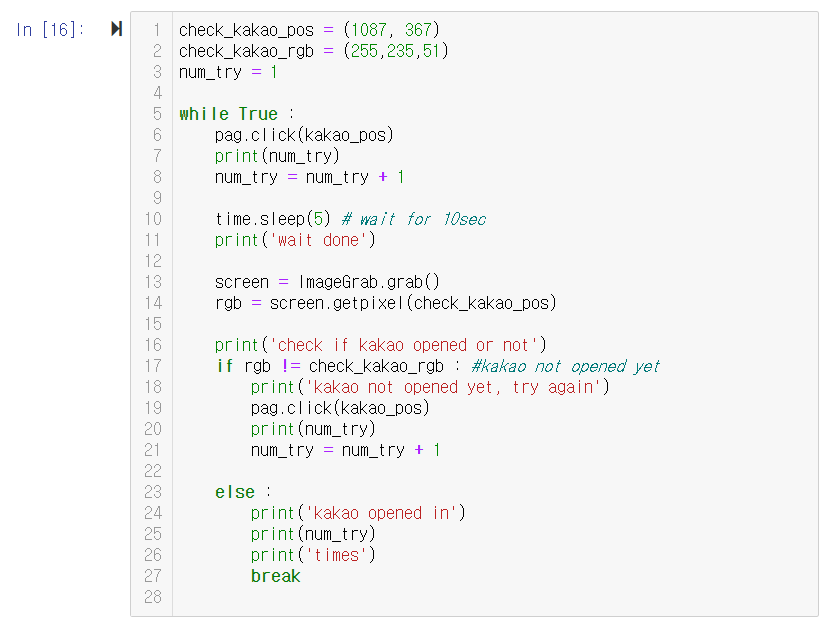This screenshot has height=627, width=828.
Task: Click print('check if kakao opened or not')
Action: click(x=380, y=345)
